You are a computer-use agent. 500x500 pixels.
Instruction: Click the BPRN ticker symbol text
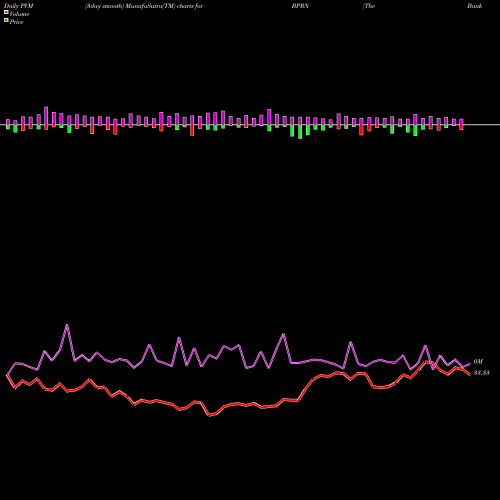tap(300, 6)
